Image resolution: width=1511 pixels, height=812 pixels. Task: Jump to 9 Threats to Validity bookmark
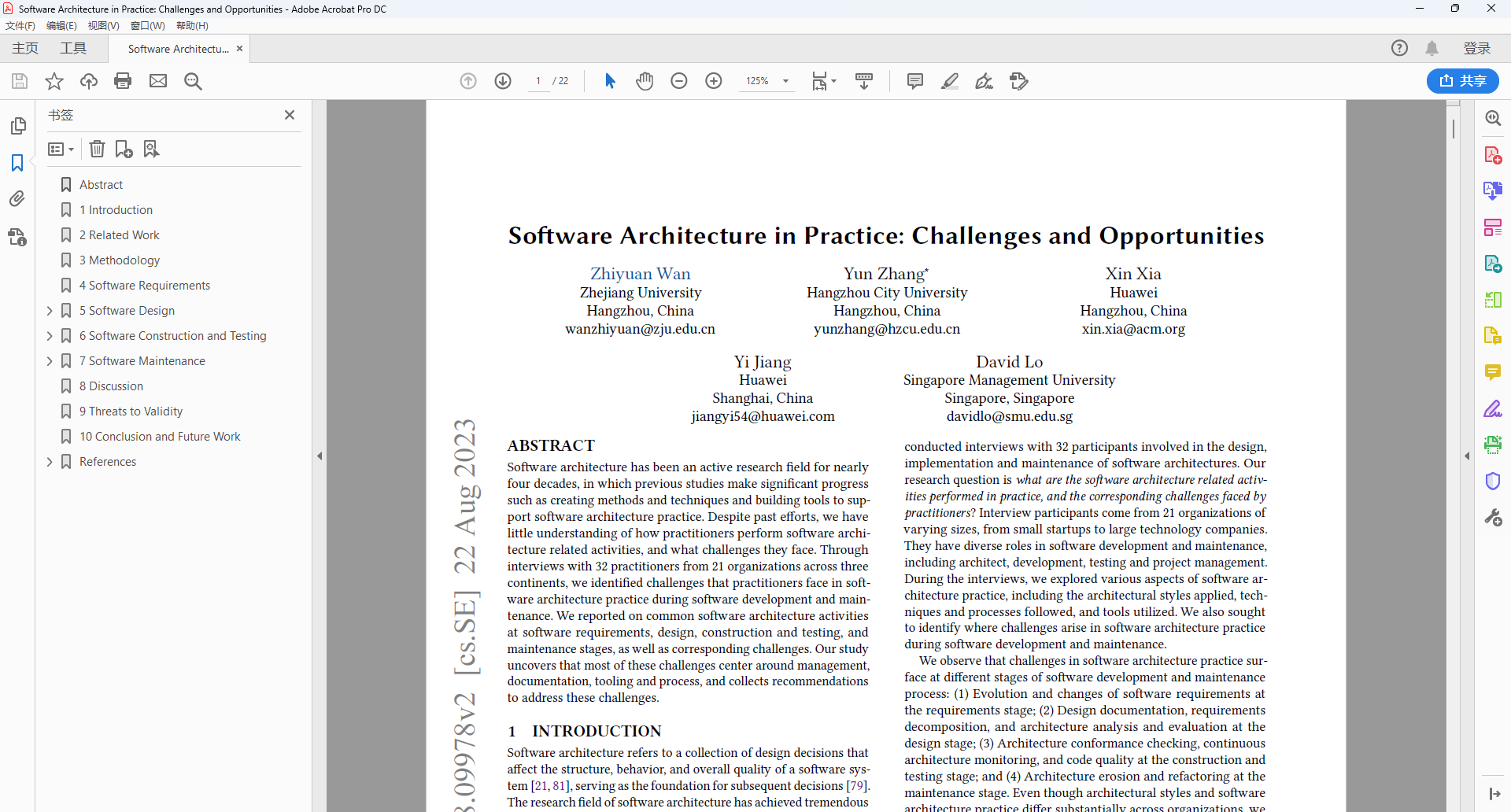[131, 412]
